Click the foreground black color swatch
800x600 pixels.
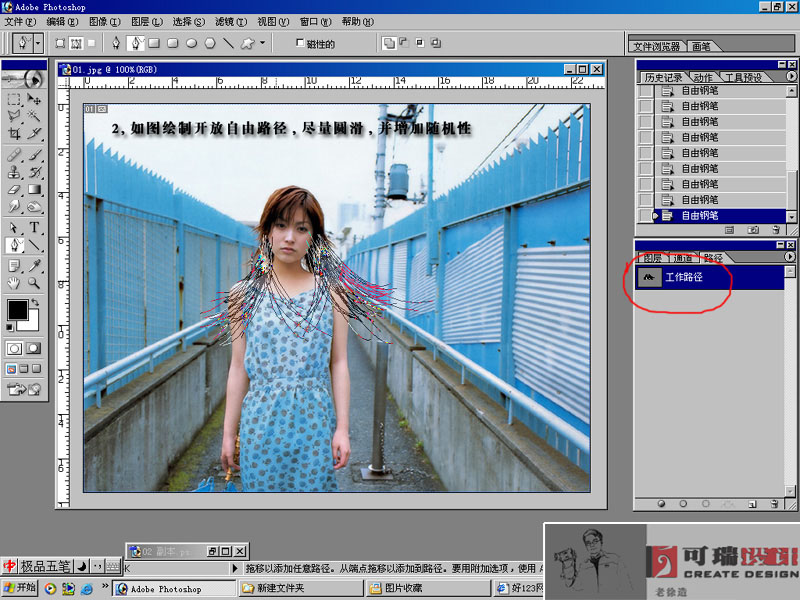[18, 311]
